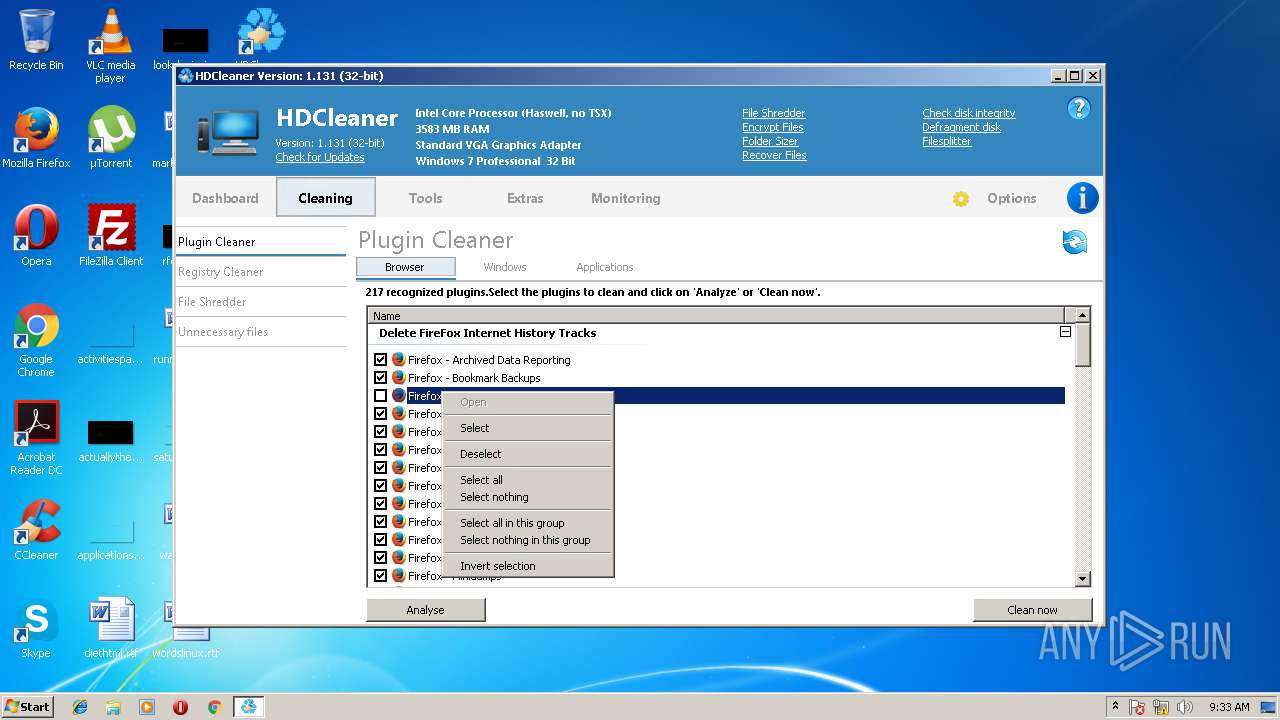This screenshot has width=1280, height=720.
Task: Open the blue info circle icon
Action: click(x=1082, y=198)
